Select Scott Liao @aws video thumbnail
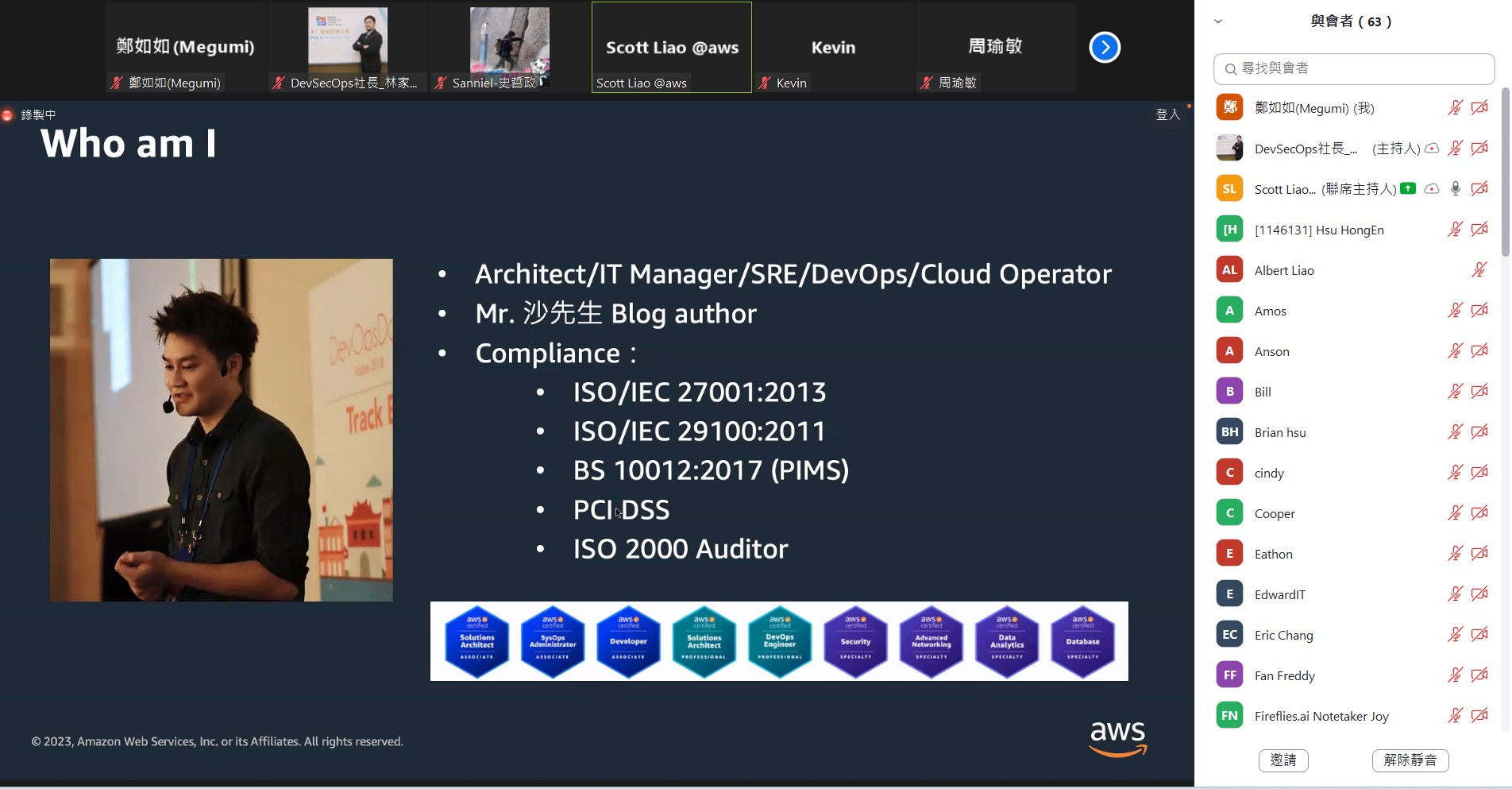1512x789 pixels. (671, 48)
